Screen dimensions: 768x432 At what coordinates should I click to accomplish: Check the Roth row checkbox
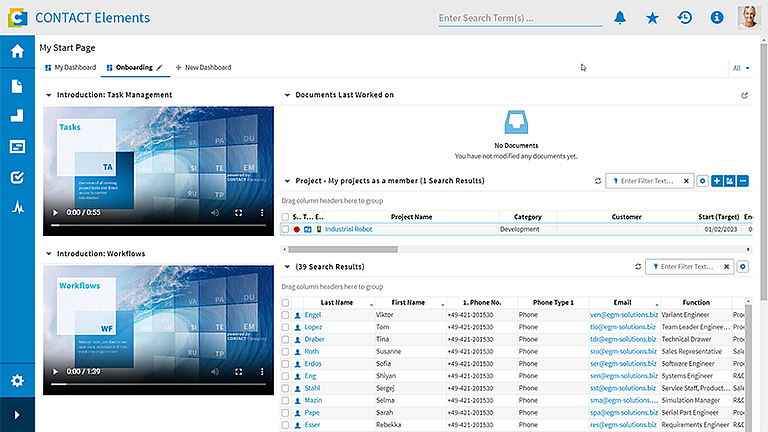click(285, 352)
